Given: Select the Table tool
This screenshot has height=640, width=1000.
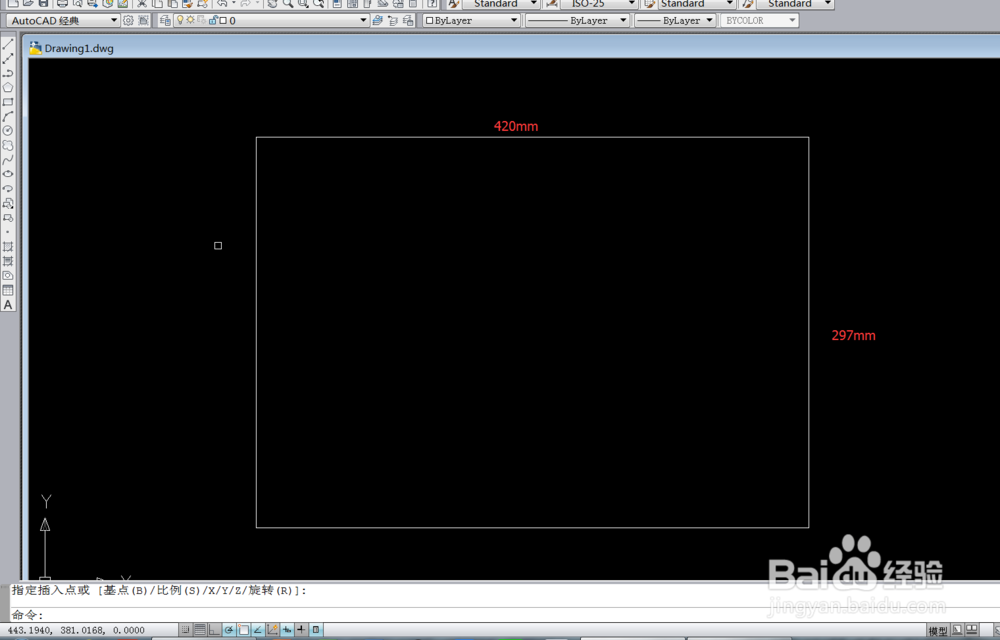Looking at the screenshot, I should click(8, 290).
